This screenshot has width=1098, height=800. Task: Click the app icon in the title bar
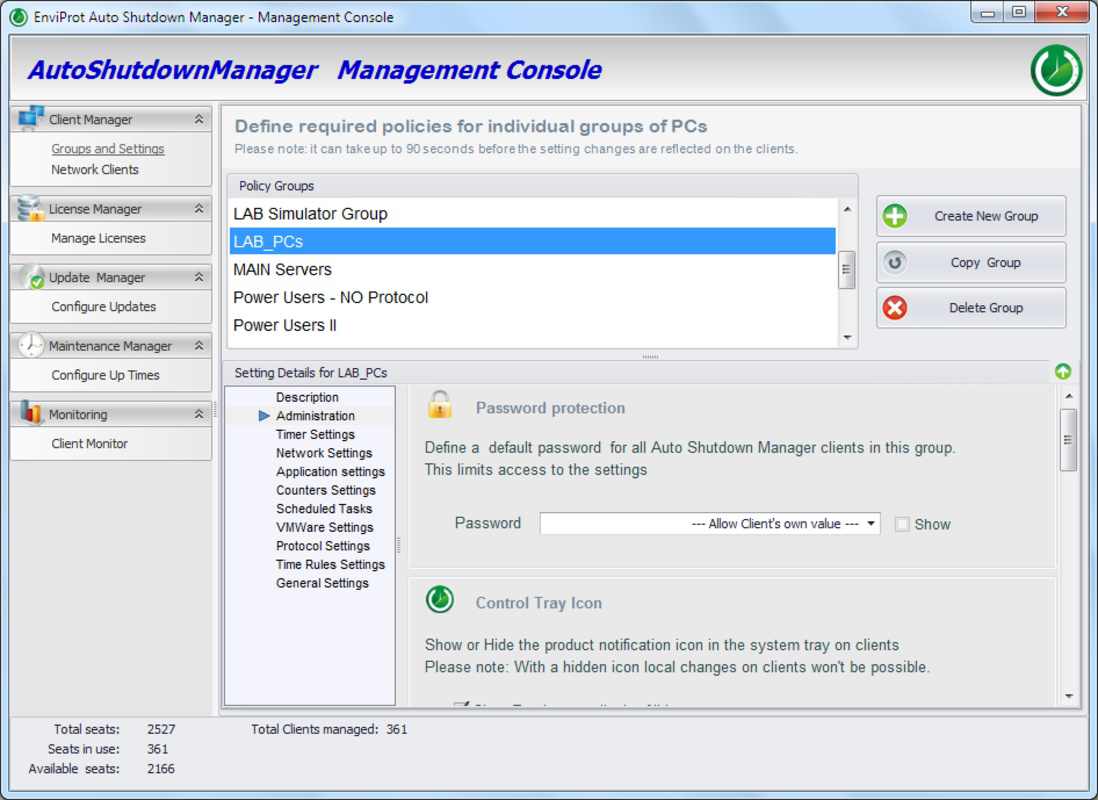pyautogui.click(x=19, y=17)
